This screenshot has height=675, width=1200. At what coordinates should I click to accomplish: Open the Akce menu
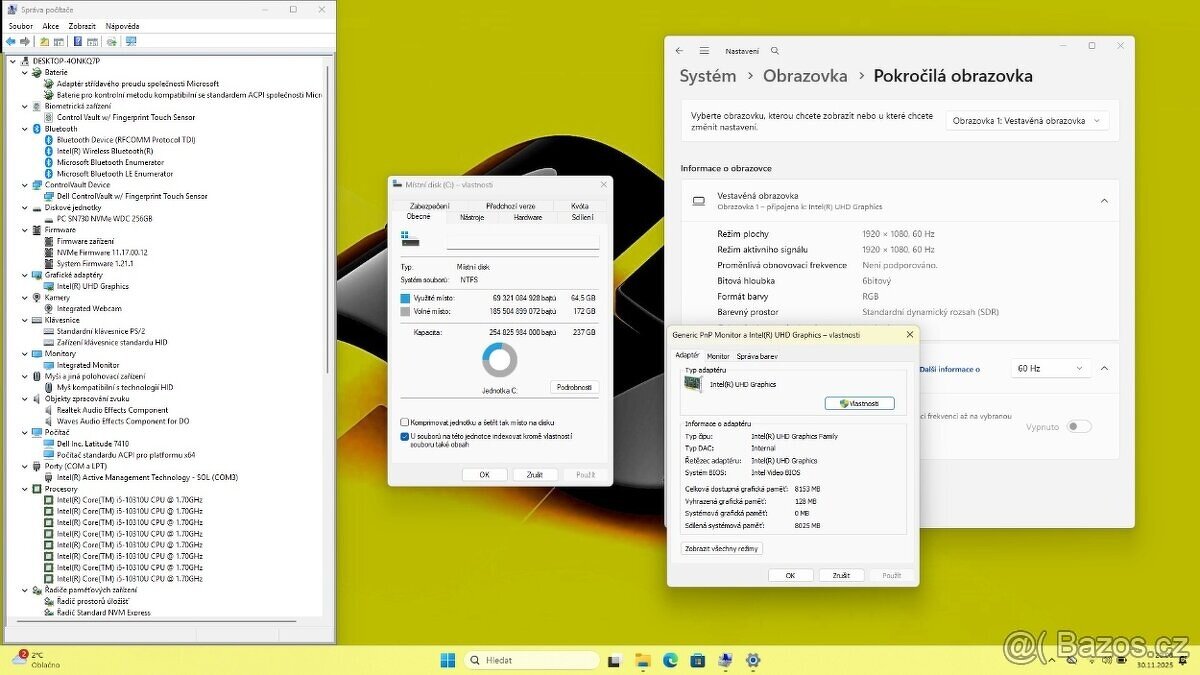(50, 25)
